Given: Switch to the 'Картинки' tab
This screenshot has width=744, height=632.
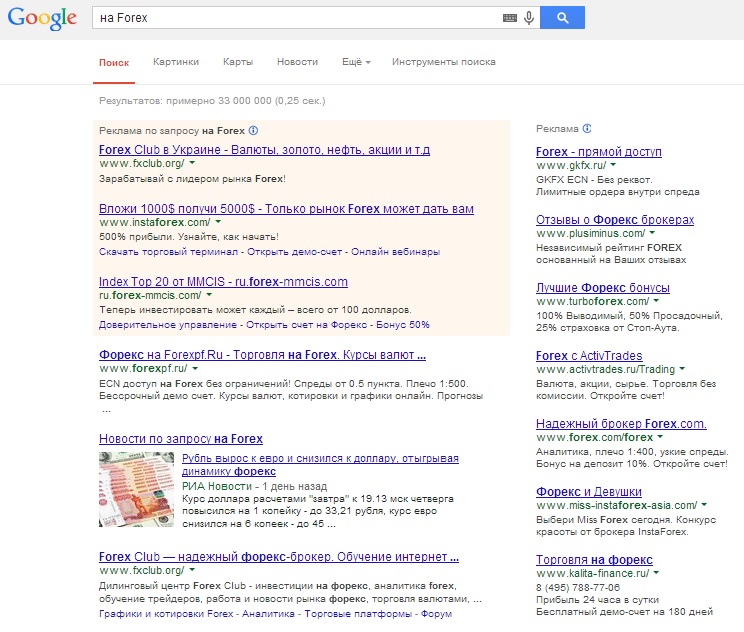Looking at the screenshot, I should click(176, 62).
